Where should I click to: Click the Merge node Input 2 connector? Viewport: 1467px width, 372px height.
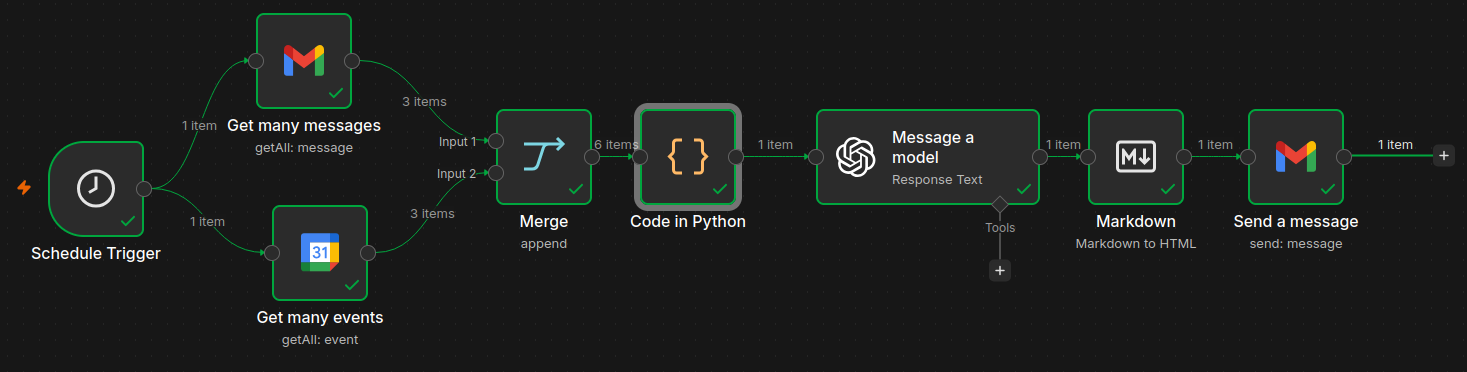pyautogui.click(x=497, y=173)
